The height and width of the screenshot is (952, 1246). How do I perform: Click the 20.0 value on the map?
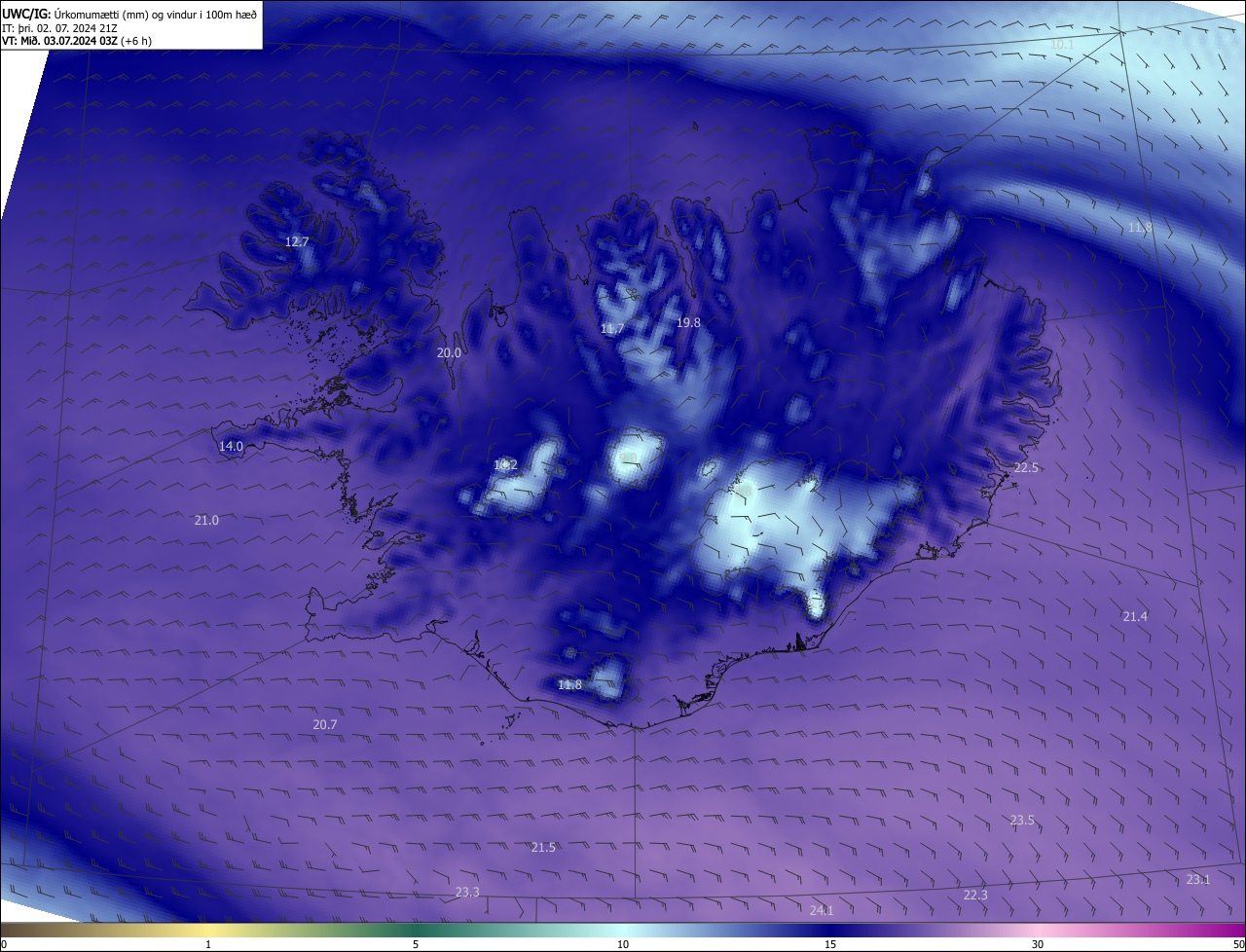tap(449, 353)
